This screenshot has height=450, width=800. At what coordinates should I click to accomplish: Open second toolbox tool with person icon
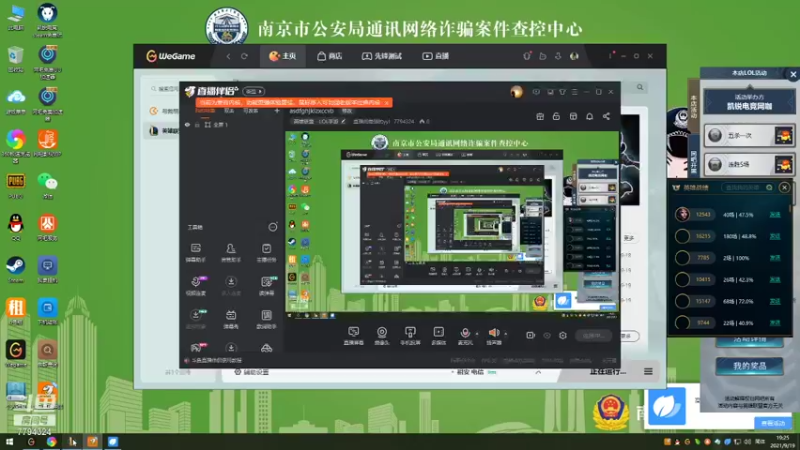[x=231, y=253]
